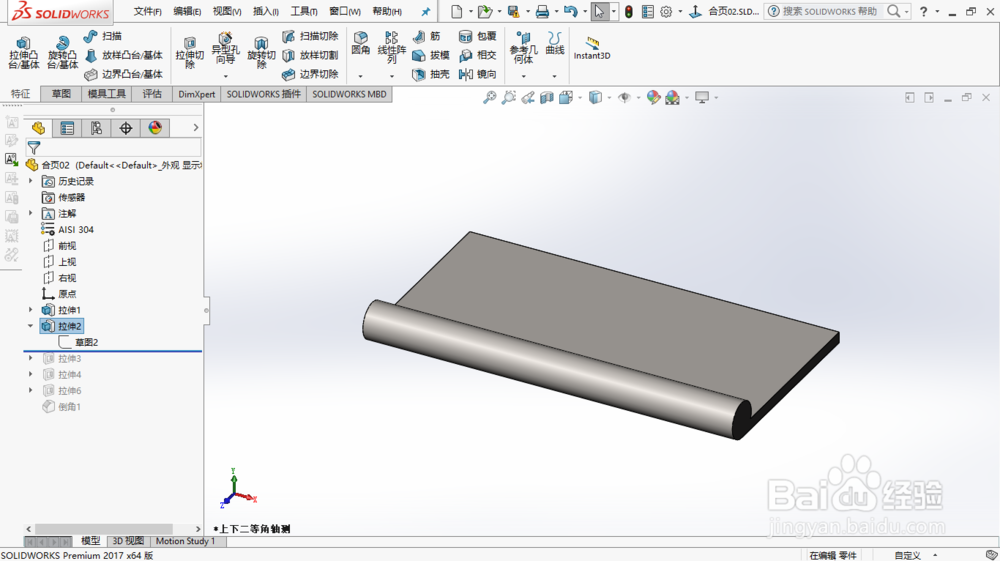The height and width of the screenshot is (561, 1000).
Task: Click the Save icon in the top toolbar
Action: [513, 11]
